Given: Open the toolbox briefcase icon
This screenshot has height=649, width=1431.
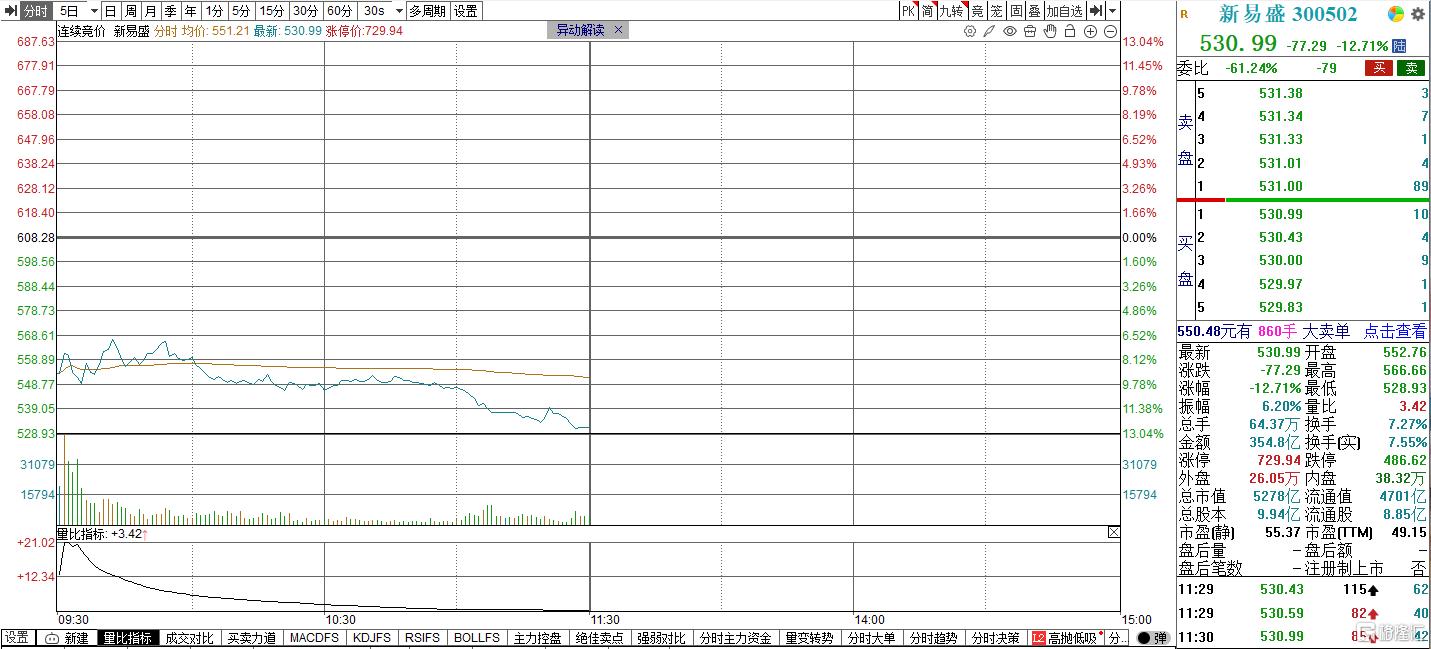Looking at the screenshot, I should (1030, 31).
